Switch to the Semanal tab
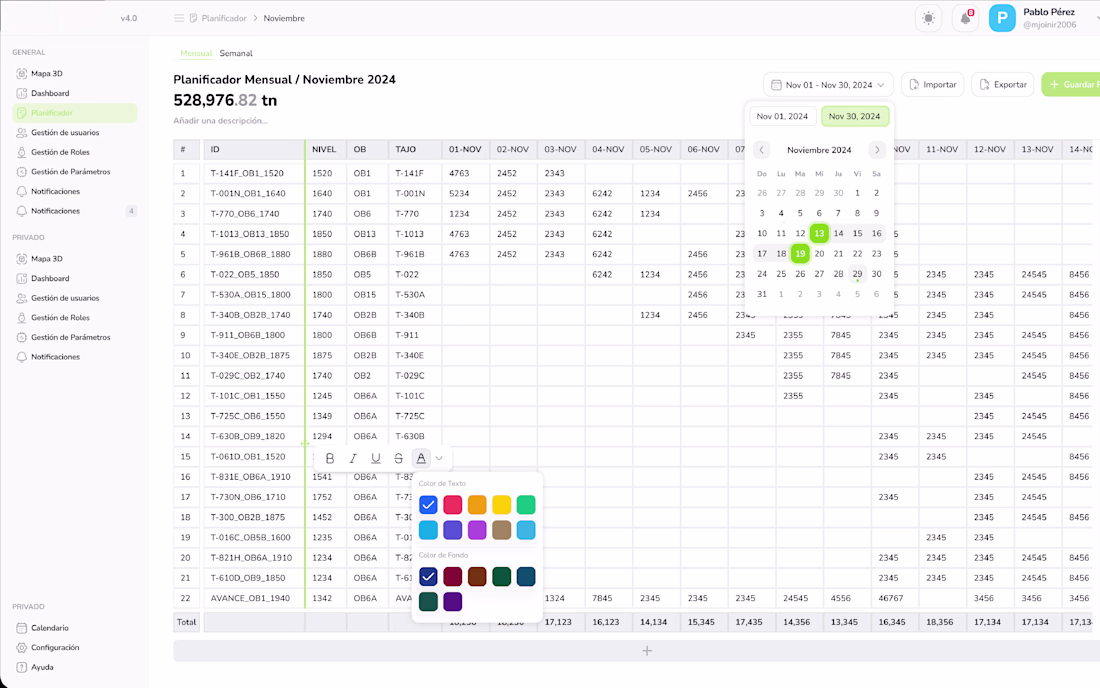This screenshot has height=688, width=1100. [x=236, y=53]
